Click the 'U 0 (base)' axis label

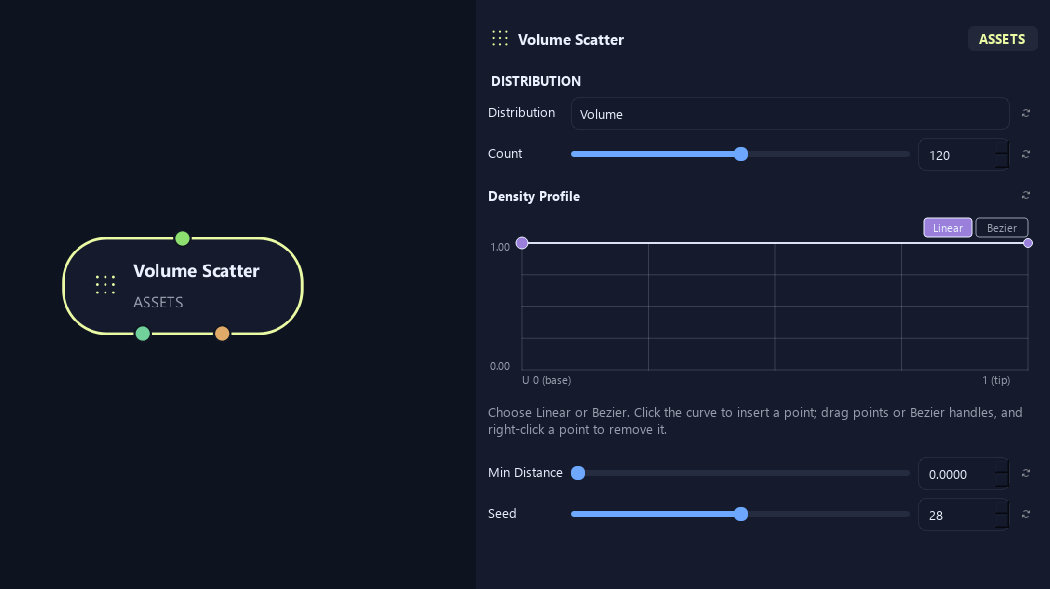coord(546,380)
